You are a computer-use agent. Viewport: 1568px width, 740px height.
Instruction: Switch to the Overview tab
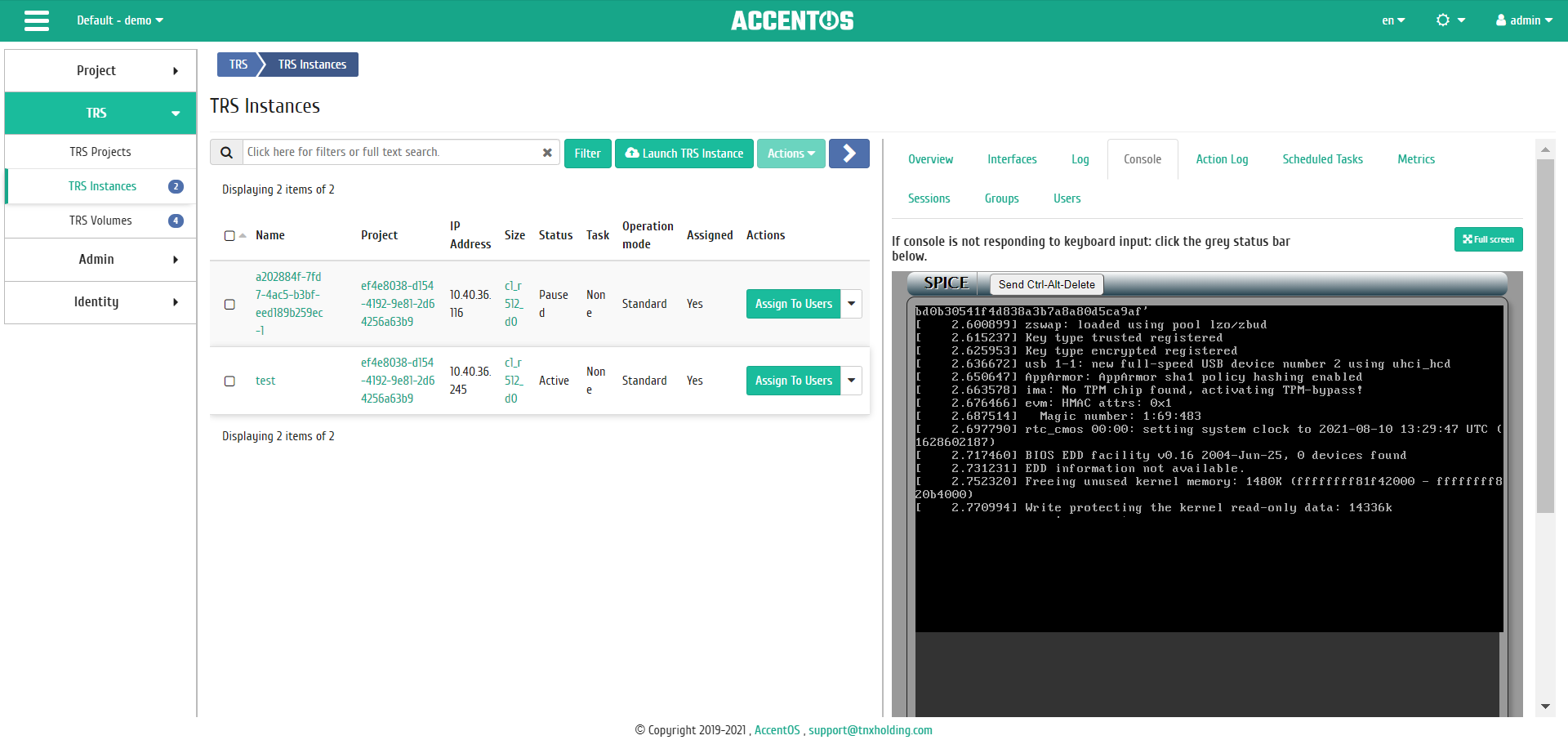930,159
